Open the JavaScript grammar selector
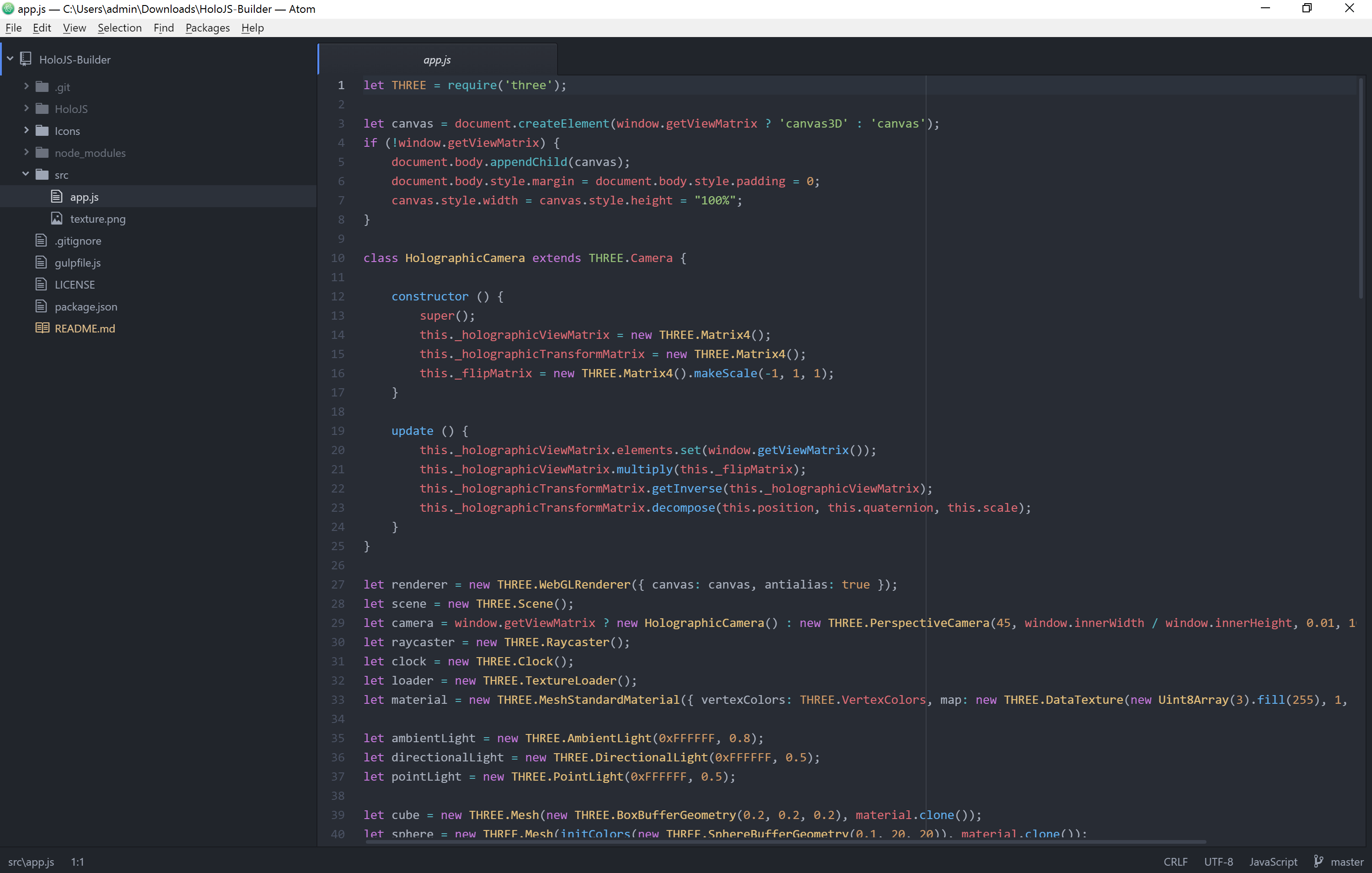The width and height of the screenshot is (1372, 873). coord(1273,862)
